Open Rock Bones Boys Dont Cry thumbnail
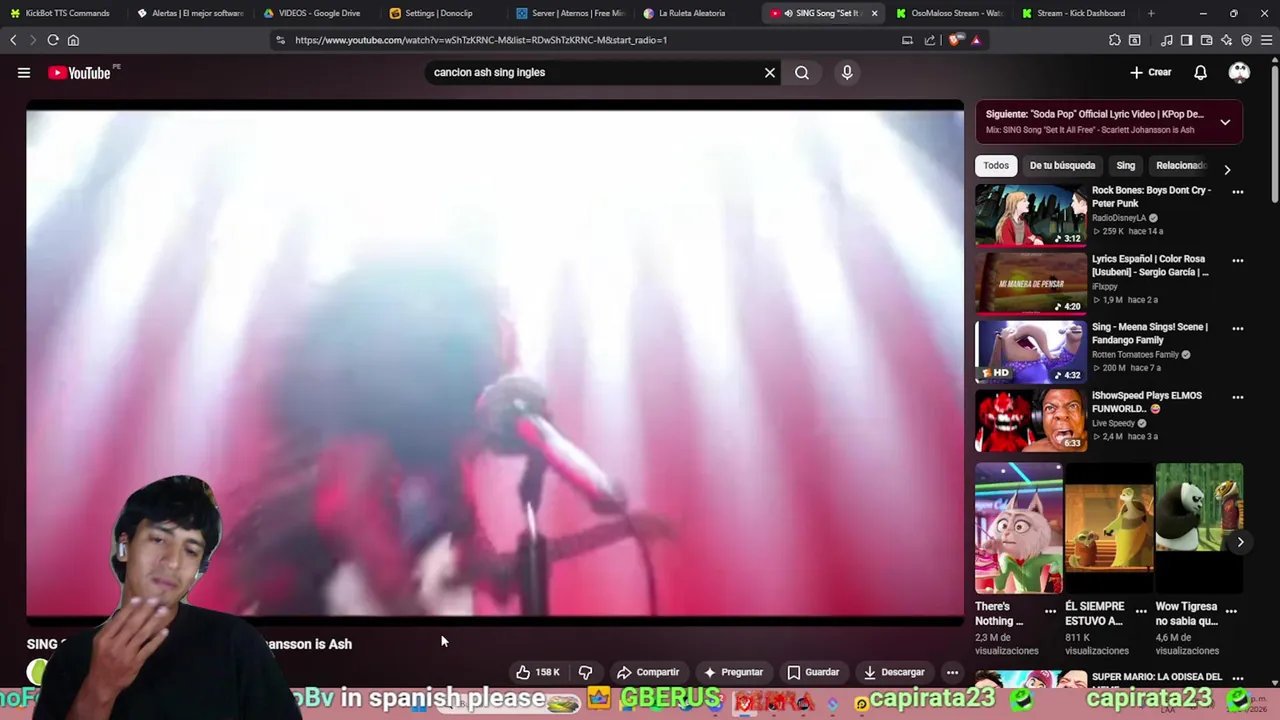 point(1031,215)
